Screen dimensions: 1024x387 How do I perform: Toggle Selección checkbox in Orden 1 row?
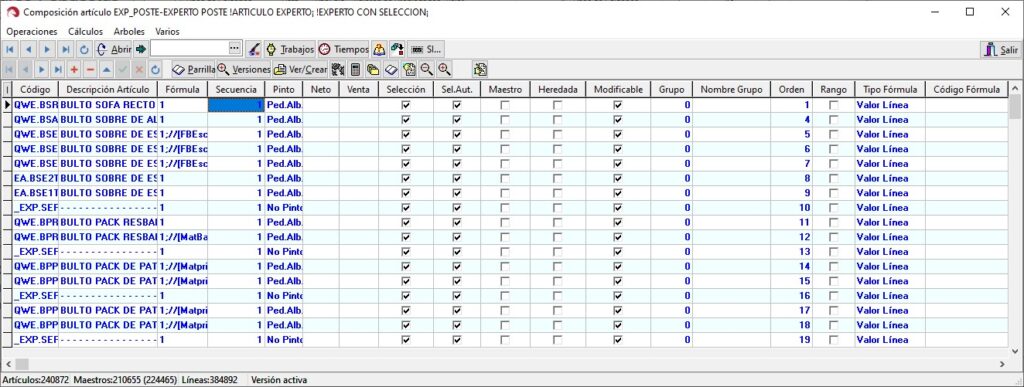406,105
